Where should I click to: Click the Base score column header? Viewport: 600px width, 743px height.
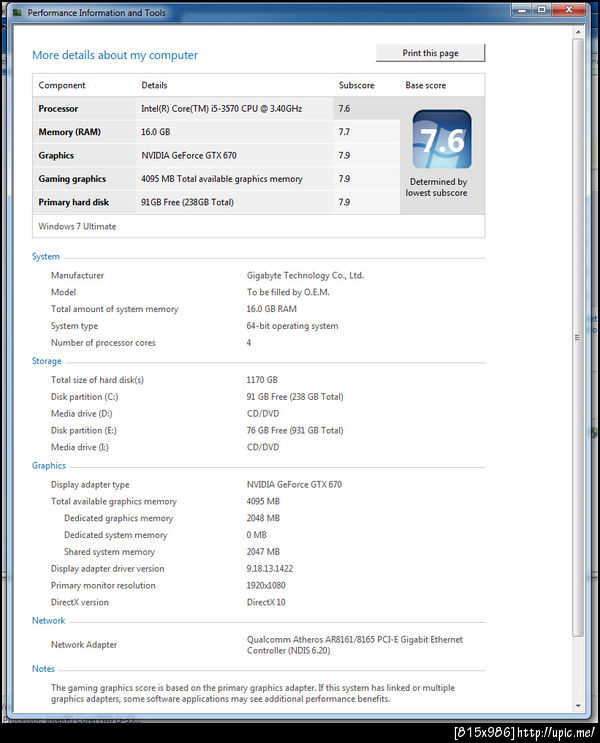pyautogui.click(x=426, y=85)
